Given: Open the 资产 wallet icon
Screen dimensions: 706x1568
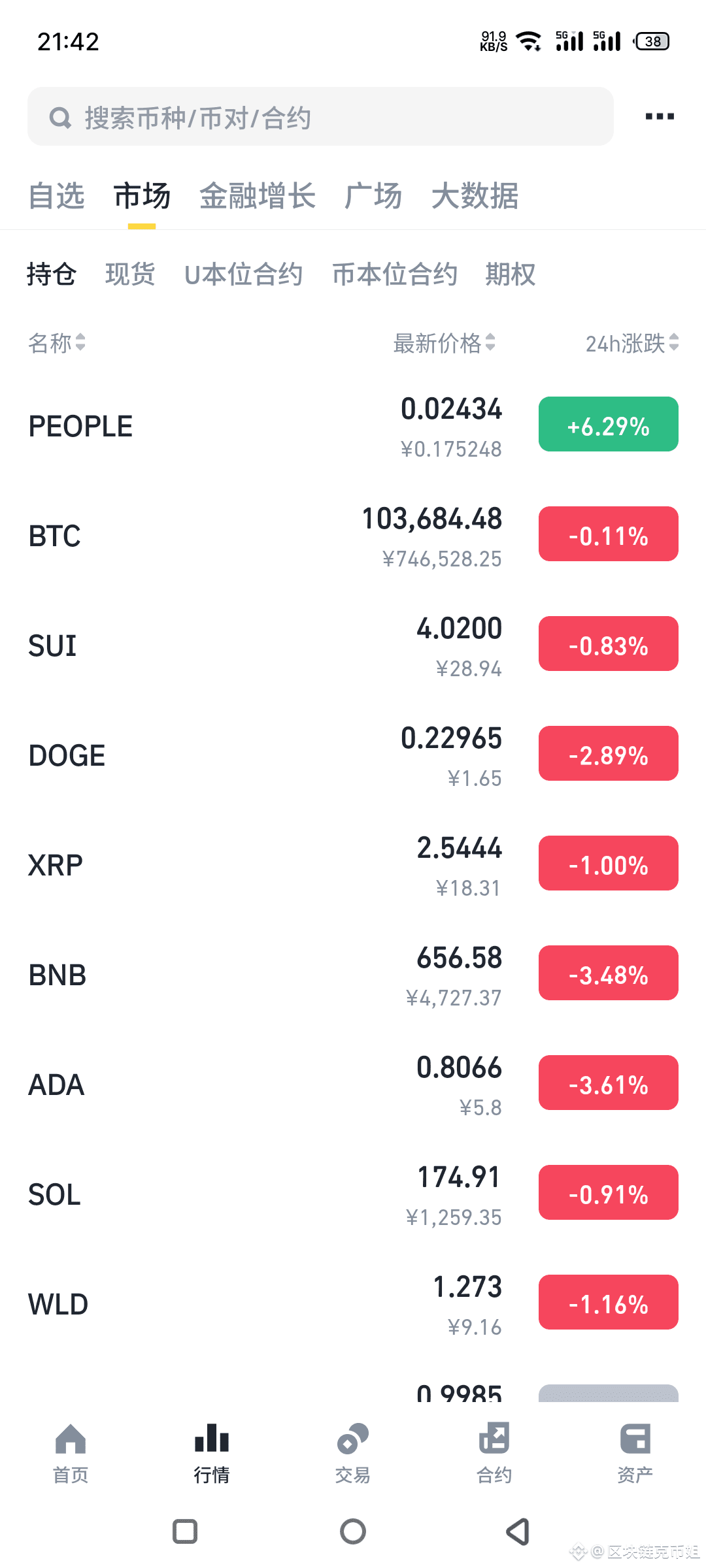Looking at the screenshot, I should pyautogui.click(x=635, y=1439).
